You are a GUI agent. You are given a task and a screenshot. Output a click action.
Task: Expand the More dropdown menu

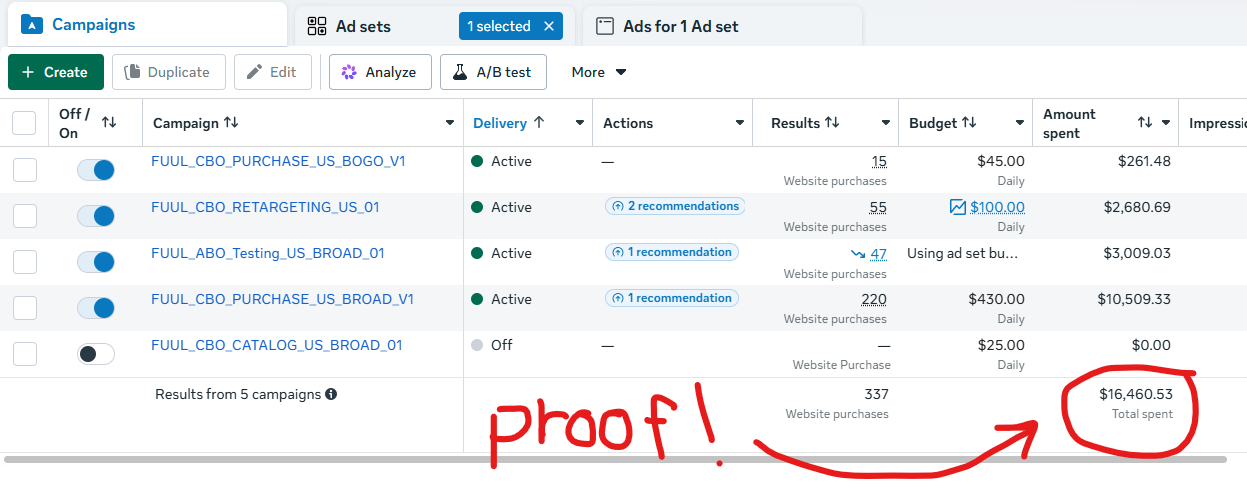[x=599, y=72]
